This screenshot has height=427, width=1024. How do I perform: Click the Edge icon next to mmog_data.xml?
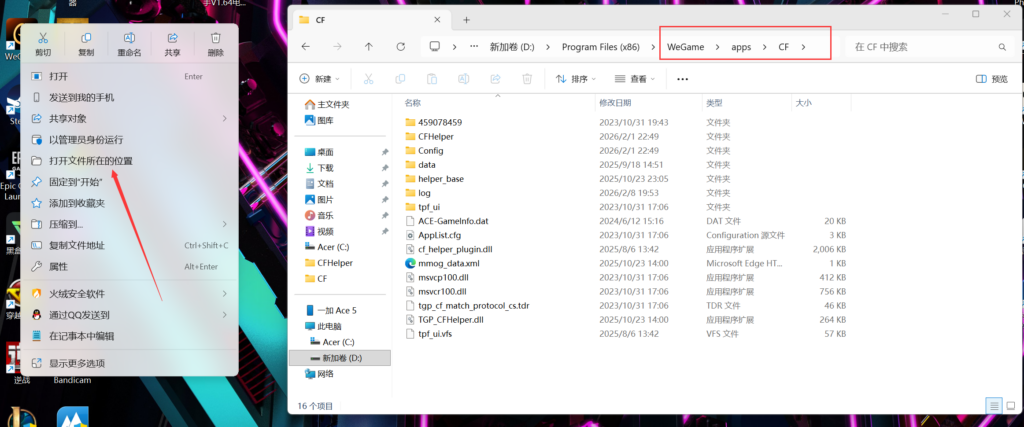click(410, 263)
